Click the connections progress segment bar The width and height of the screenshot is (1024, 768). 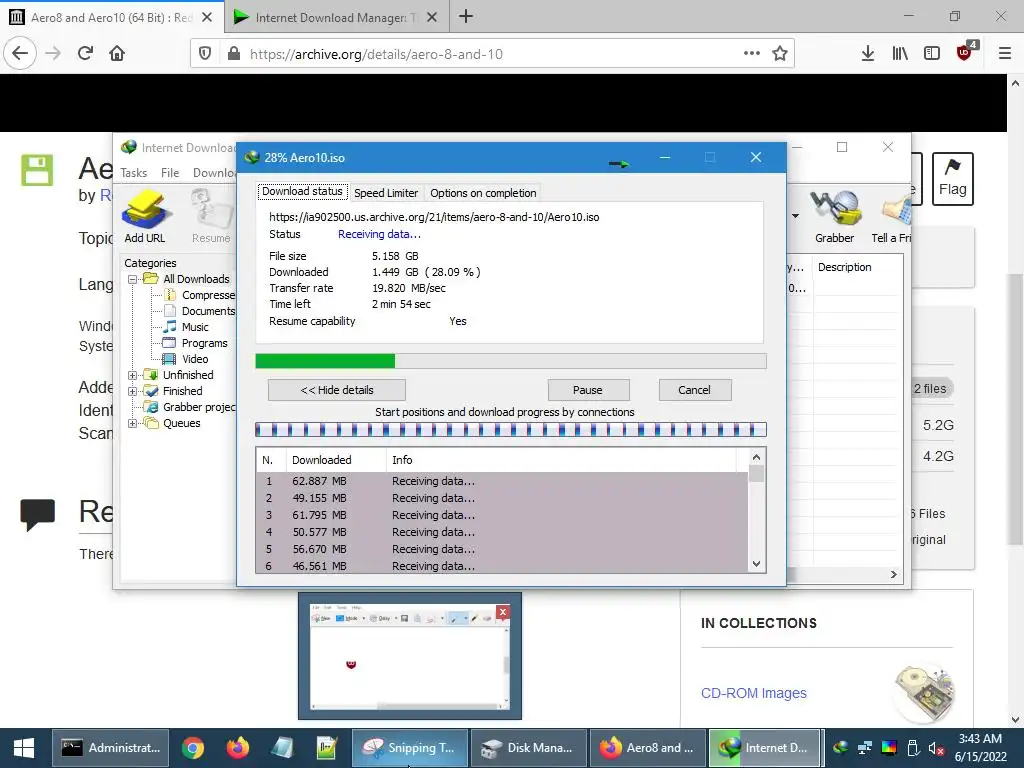(x=511, y=430)
